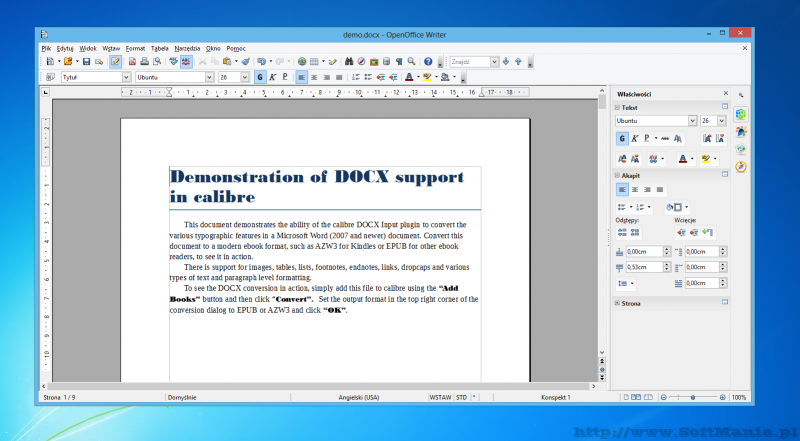Toggle Underline P in formatting toolbar
Image resolution: width=800 pixels, height=441 pixels.
[285, 77]
